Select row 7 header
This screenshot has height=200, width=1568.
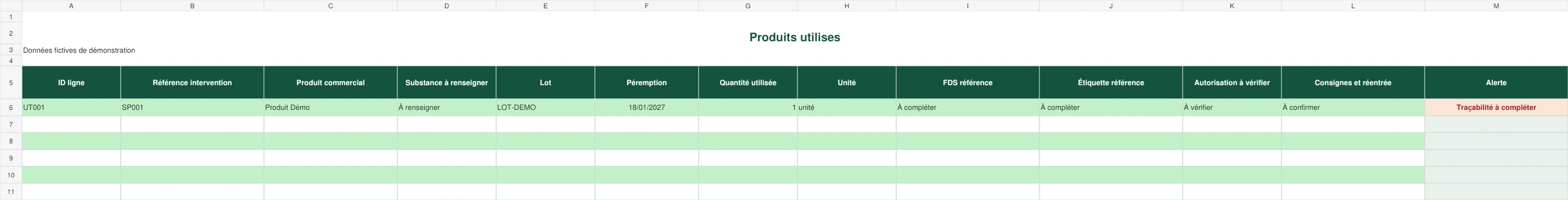point(11,124)
